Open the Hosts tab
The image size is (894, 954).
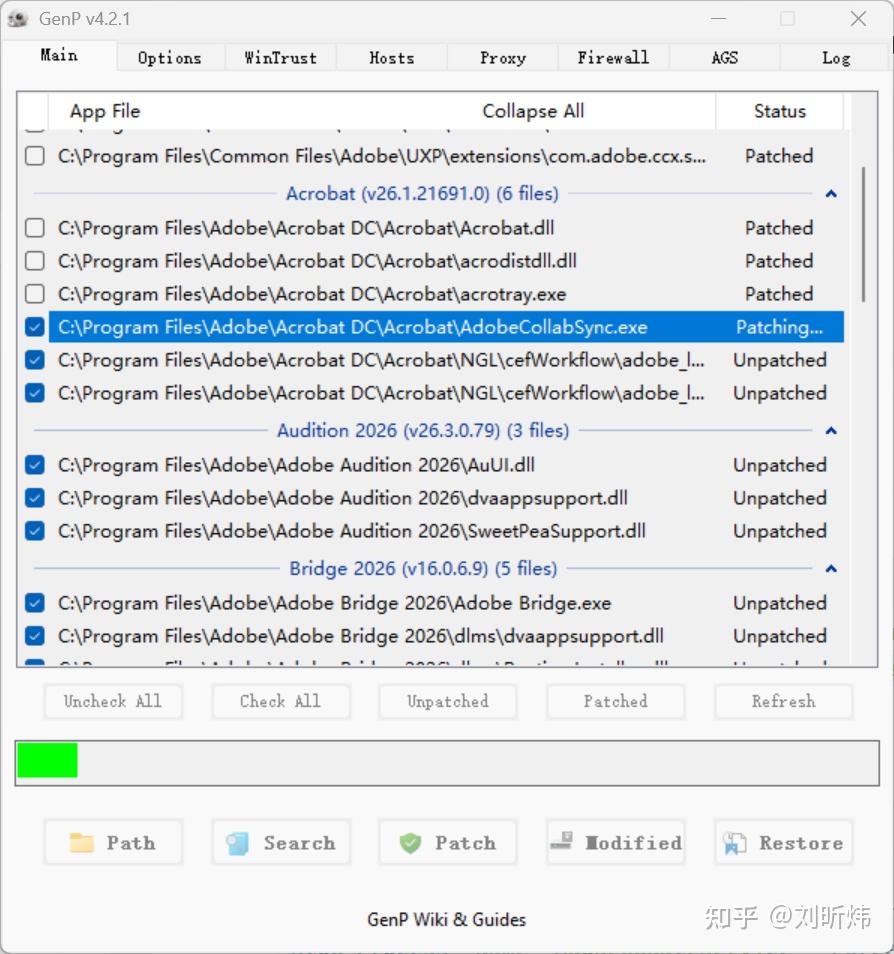391,58
